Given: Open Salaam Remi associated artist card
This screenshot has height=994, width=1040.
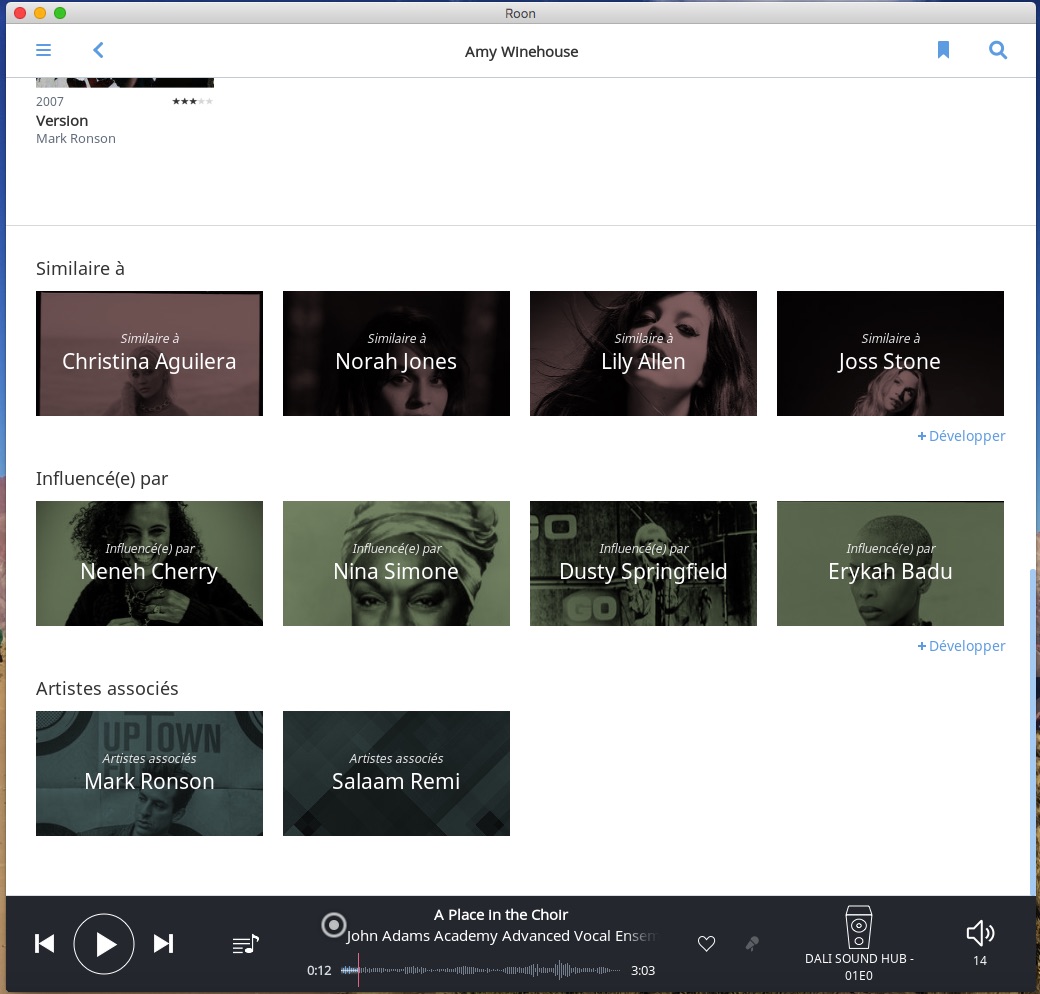Looking at the screenshot, I should point(396,773).
